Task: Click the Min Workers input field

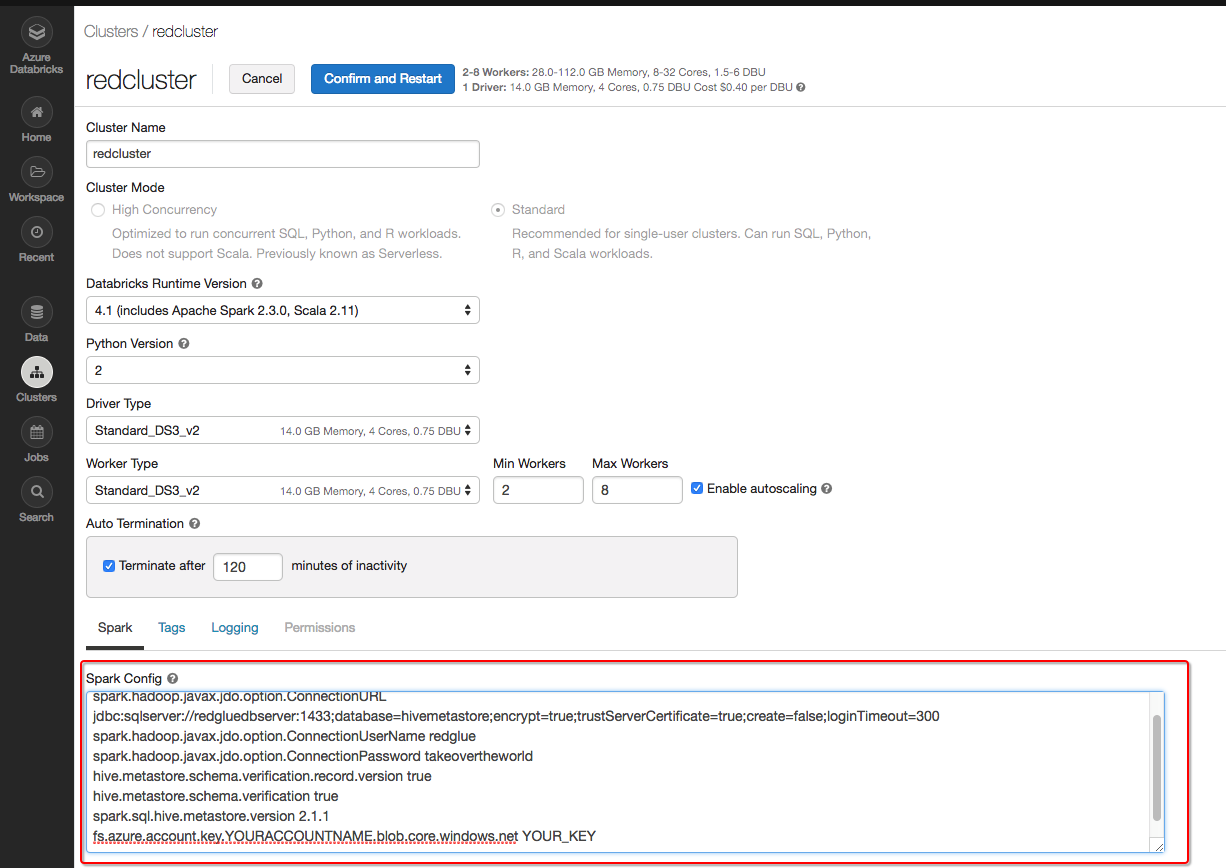Action: (x=538, y=490)
